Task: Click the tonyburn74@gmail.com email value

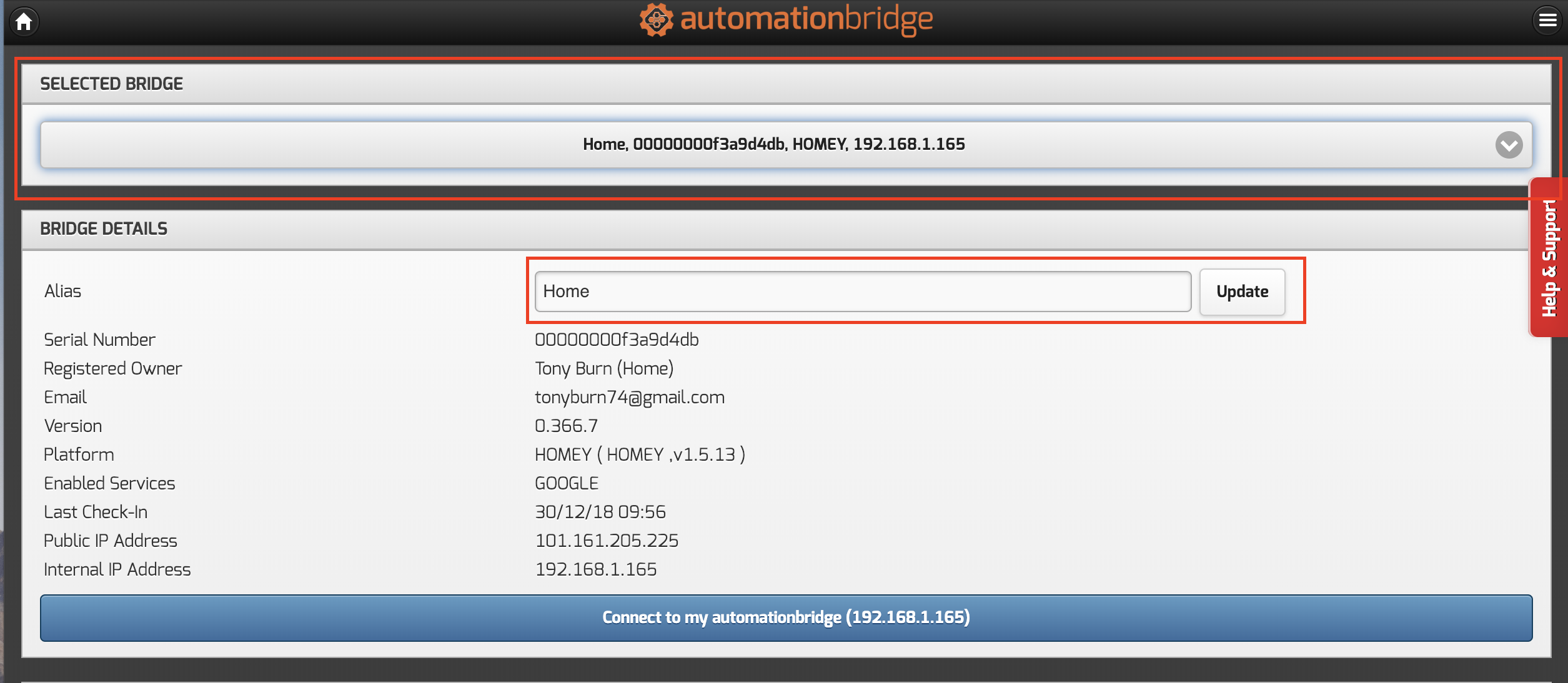Action: click(x=629, y=397)
